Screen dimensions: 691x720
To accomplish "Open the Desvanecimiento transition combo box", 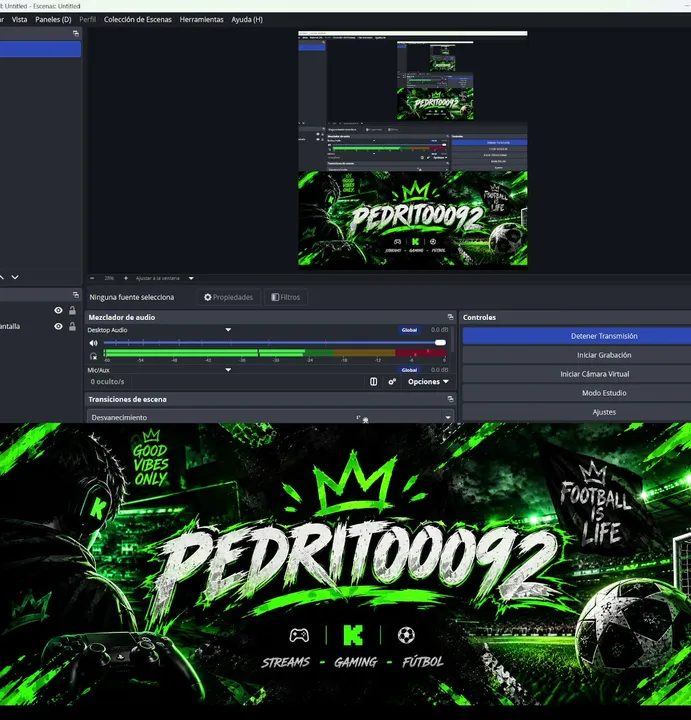I will (x=270, y=417).
